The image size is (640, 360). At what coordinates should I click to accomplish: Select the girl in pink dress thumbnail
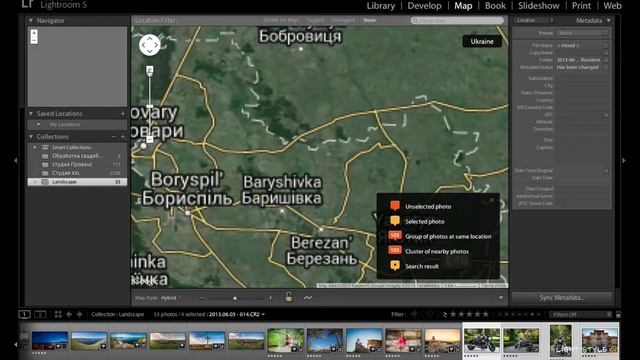click(403, 340)
